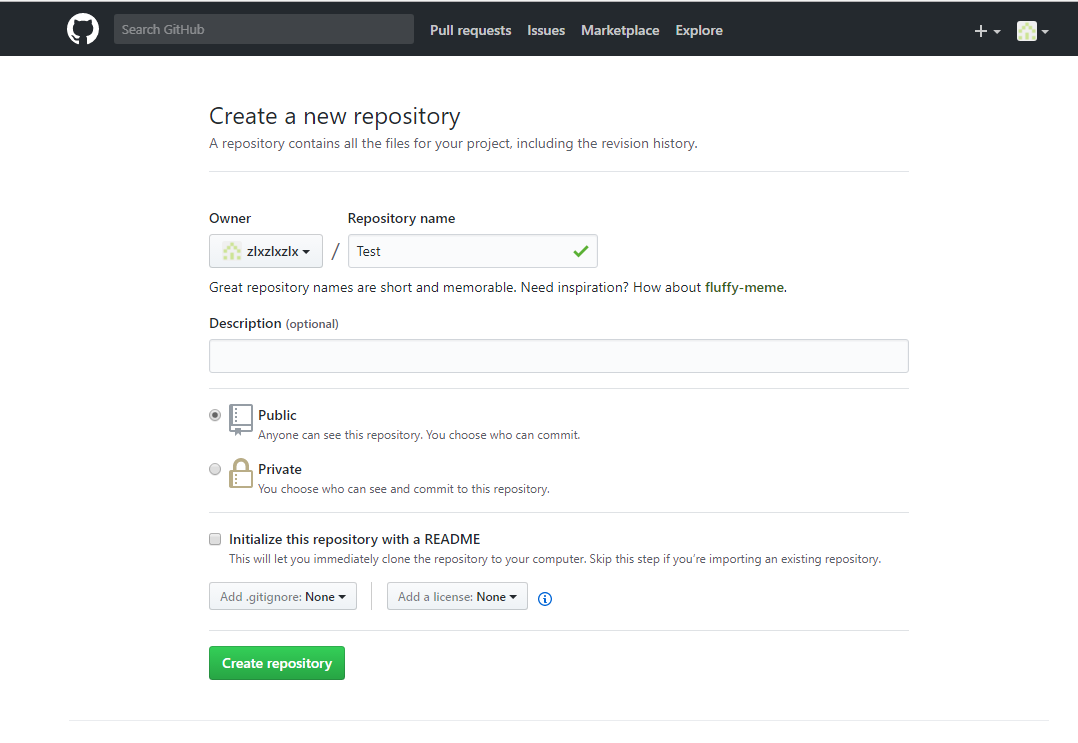
Task: Open the GitHub Octocat home logo
Action: 82,30
